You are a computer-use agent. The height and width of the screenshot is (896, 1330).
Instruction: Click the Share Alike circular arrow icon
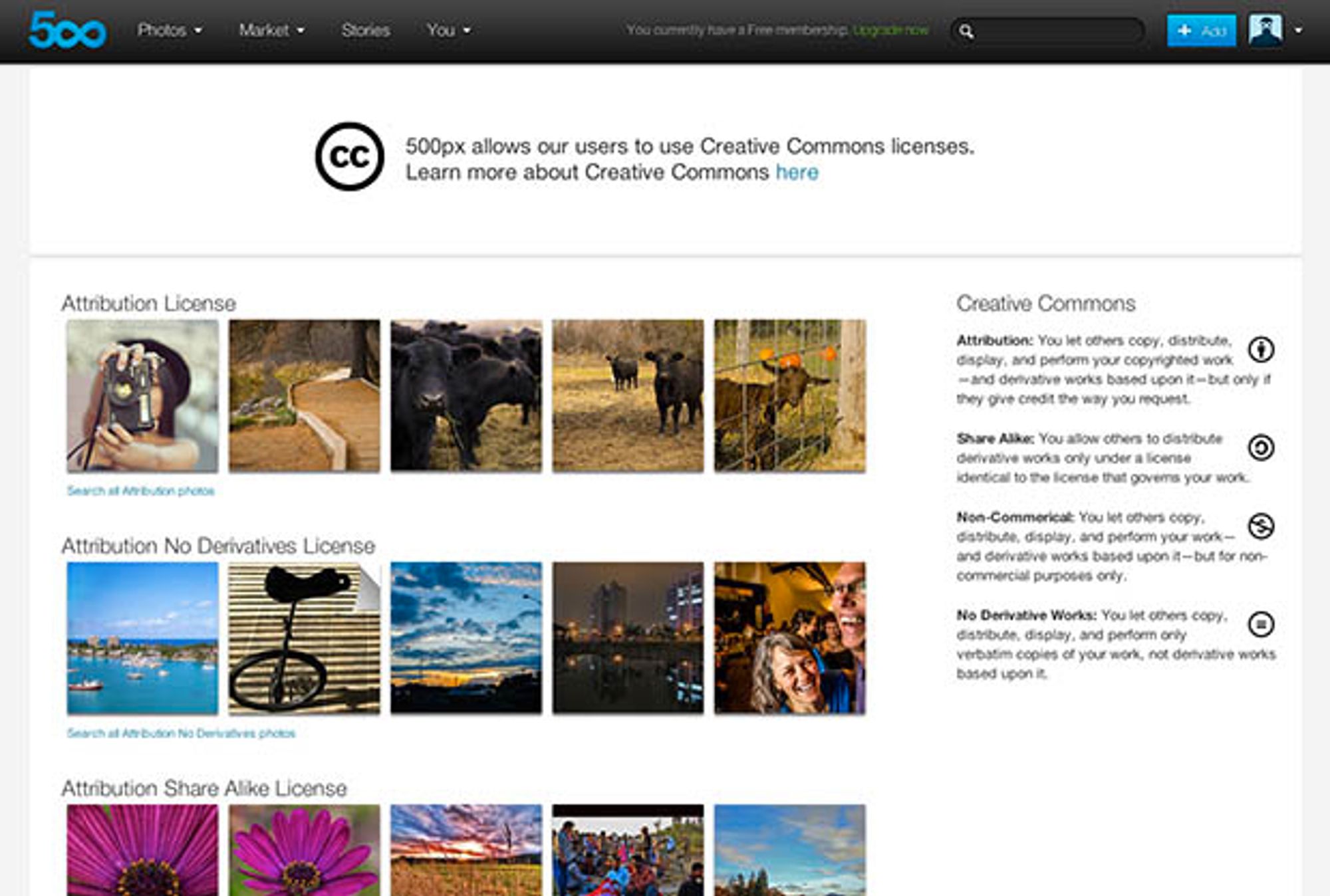(x=1261, y=447)
